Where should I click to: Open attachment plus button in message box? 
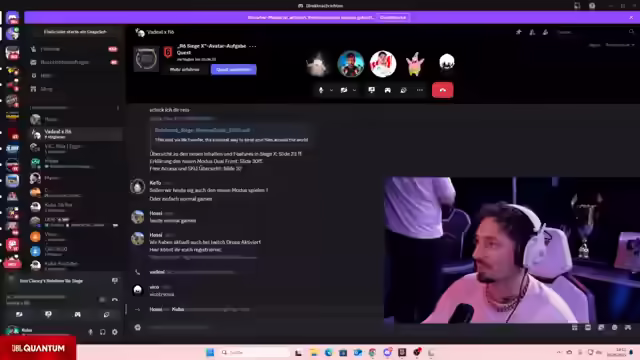pos(138,327)
